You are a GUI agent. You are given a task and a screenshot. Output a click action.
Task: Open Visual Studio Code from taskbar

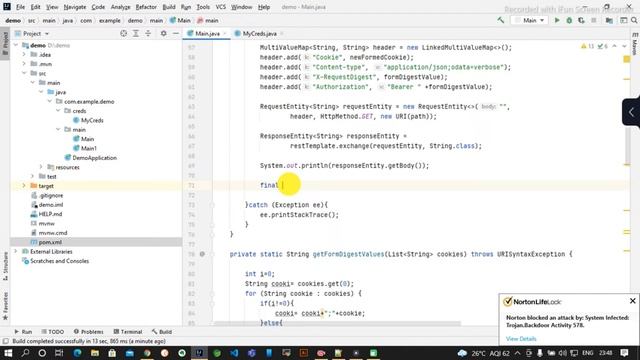pos(234,353)
